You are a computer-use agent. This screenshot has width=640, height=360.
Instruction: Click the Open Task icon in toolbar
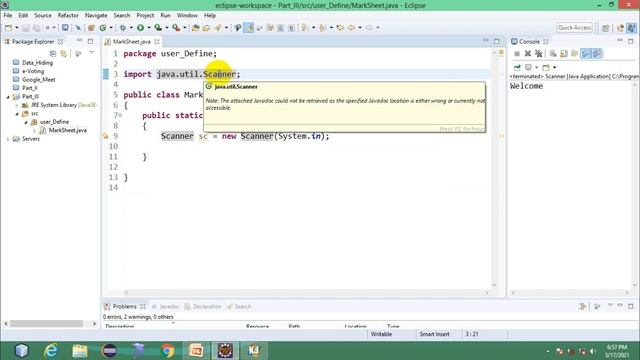tap(206, 28)
